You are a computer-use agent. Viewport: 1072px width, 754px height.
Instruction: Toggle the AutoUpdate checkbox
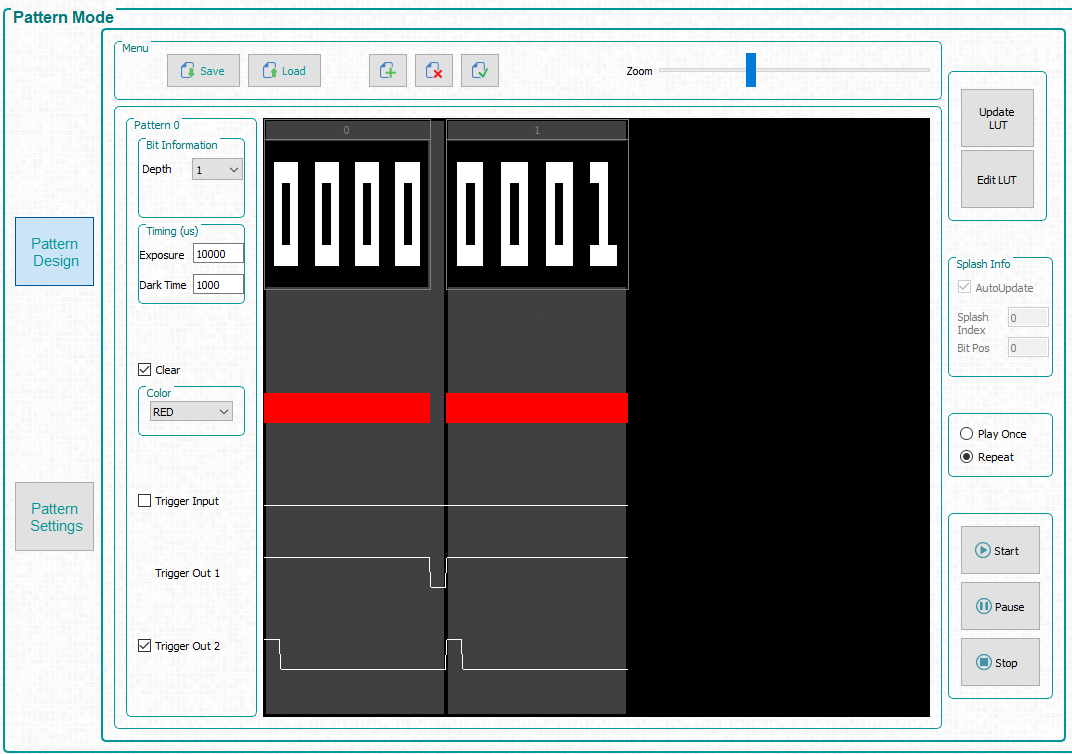point(964,287)
